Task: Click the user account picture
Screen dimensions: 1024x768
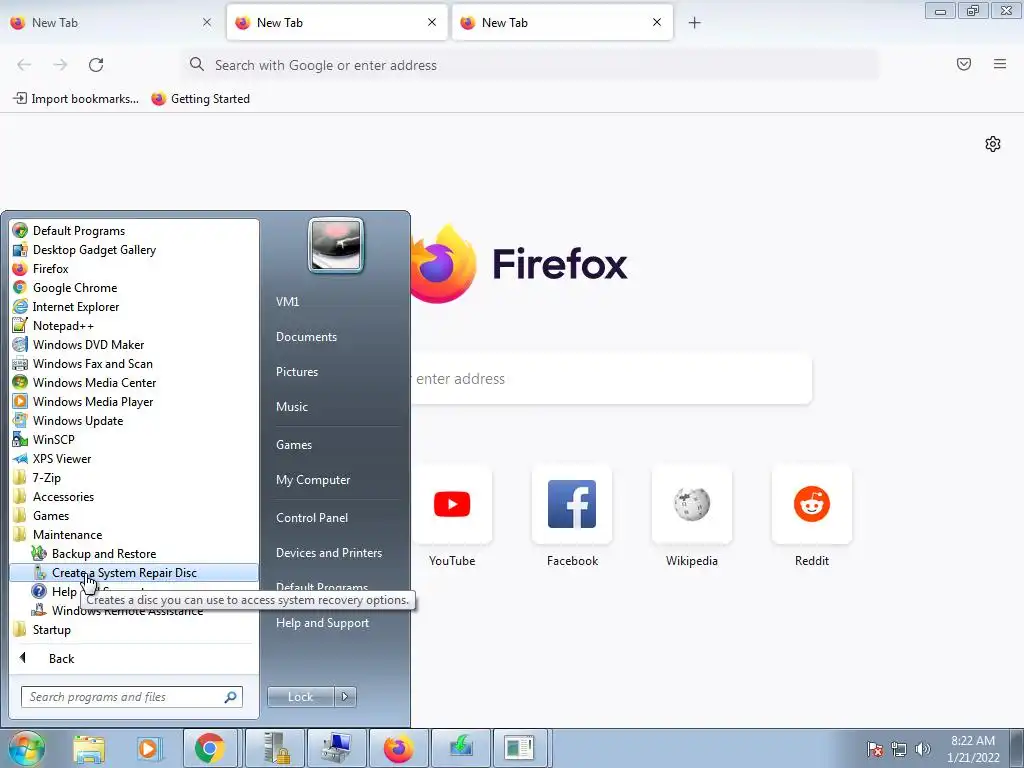Action: click(336, 245)
